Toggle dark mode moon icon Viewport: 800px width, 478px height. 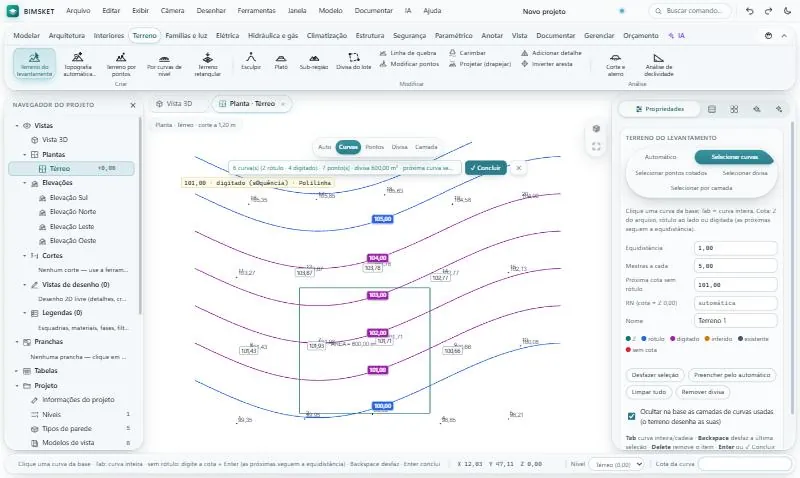pyautogui.click(x=787, y=11)
